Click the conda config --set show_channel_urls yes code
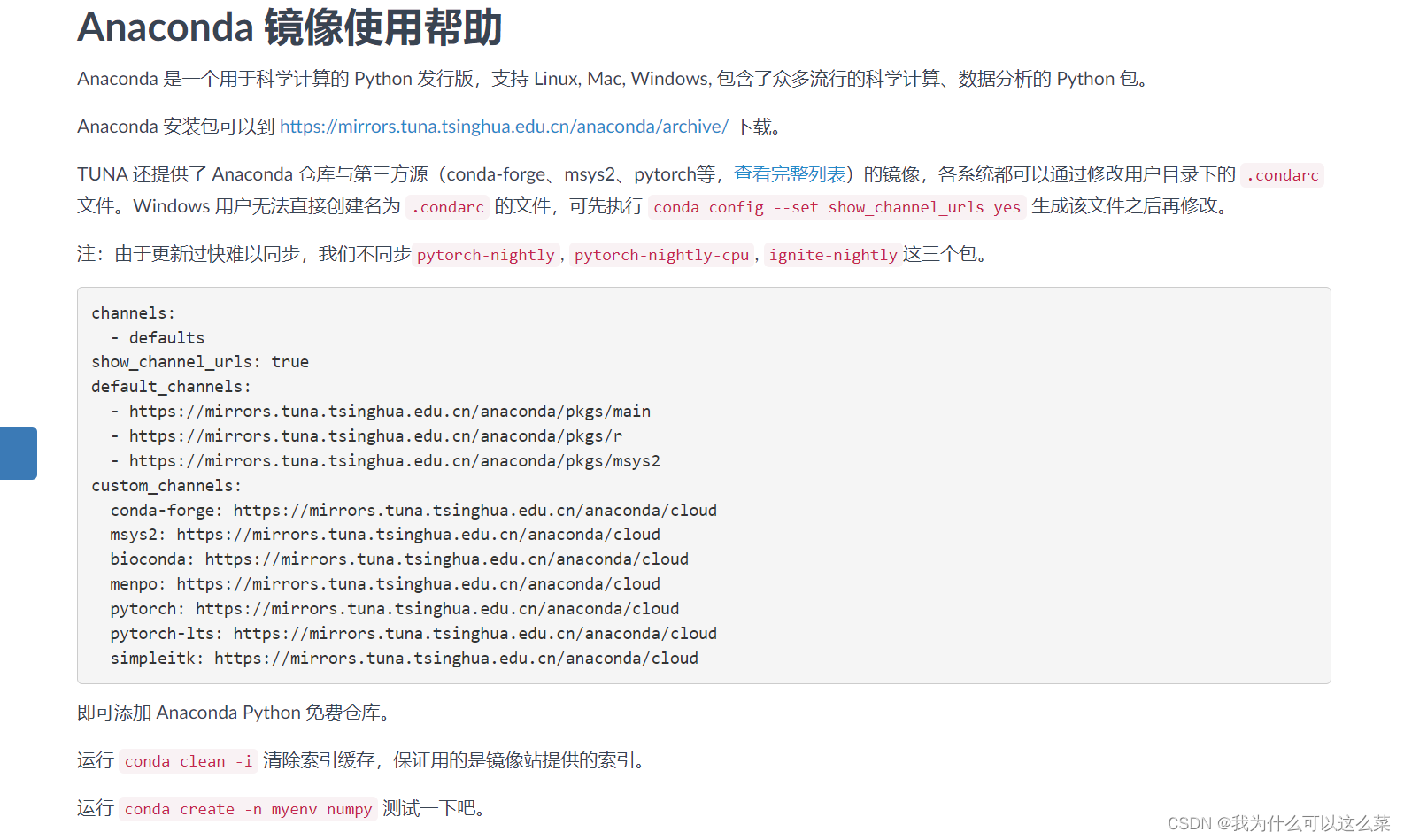This screenshot has height=840, width=1404. [x=837, y=207]
